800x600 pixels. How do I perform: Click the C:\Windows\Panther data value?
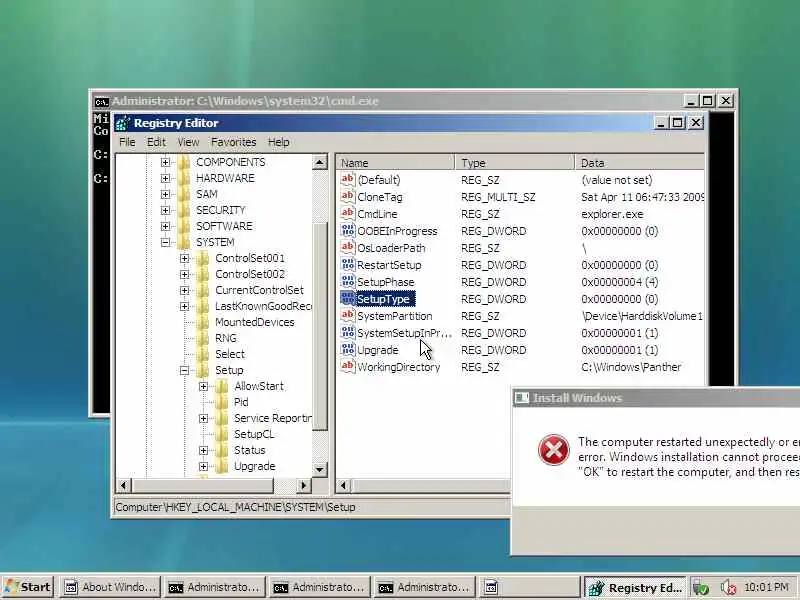[631, 367]
